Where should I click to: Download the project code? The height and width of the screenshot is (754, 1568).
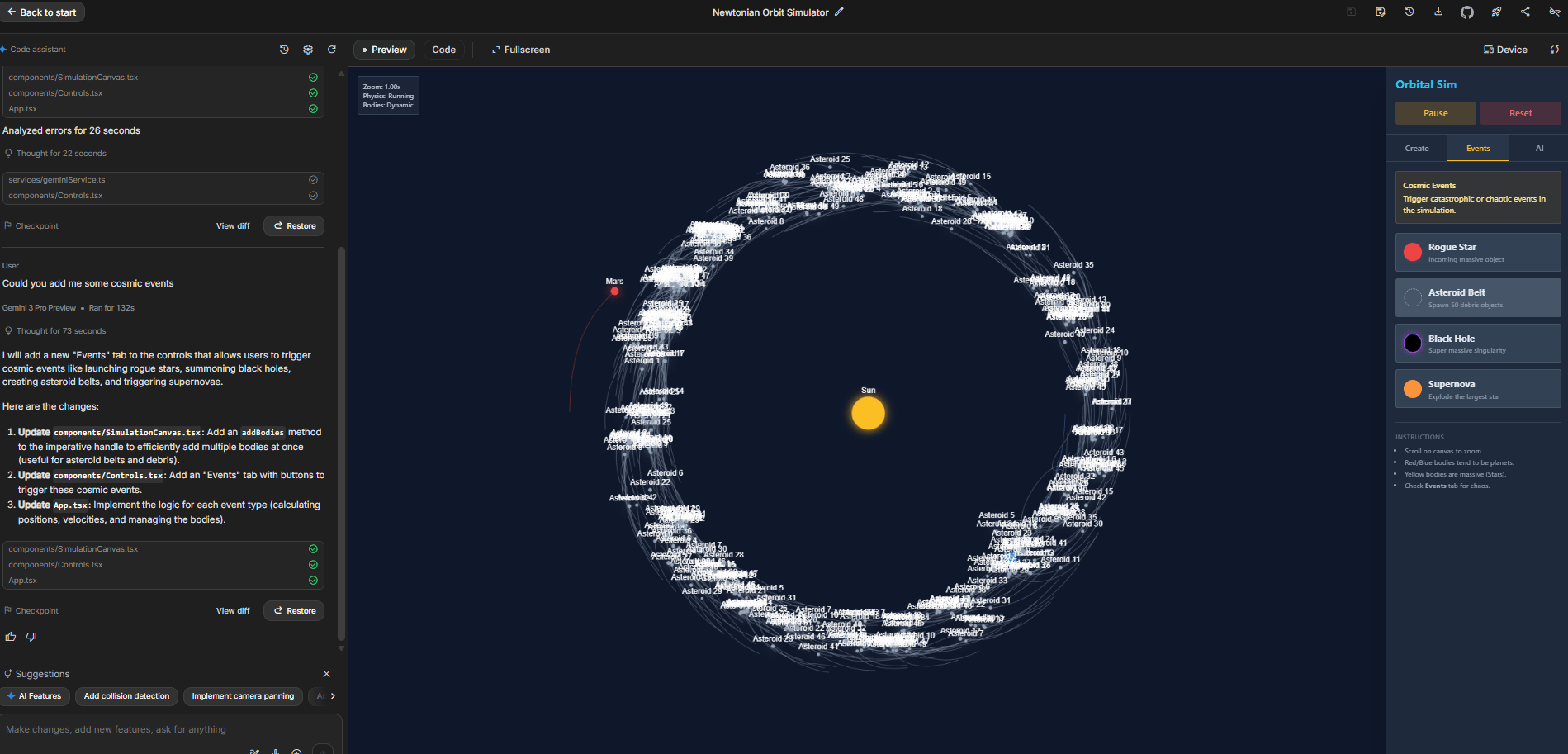pyautogui.click(x=1438, y=12)
